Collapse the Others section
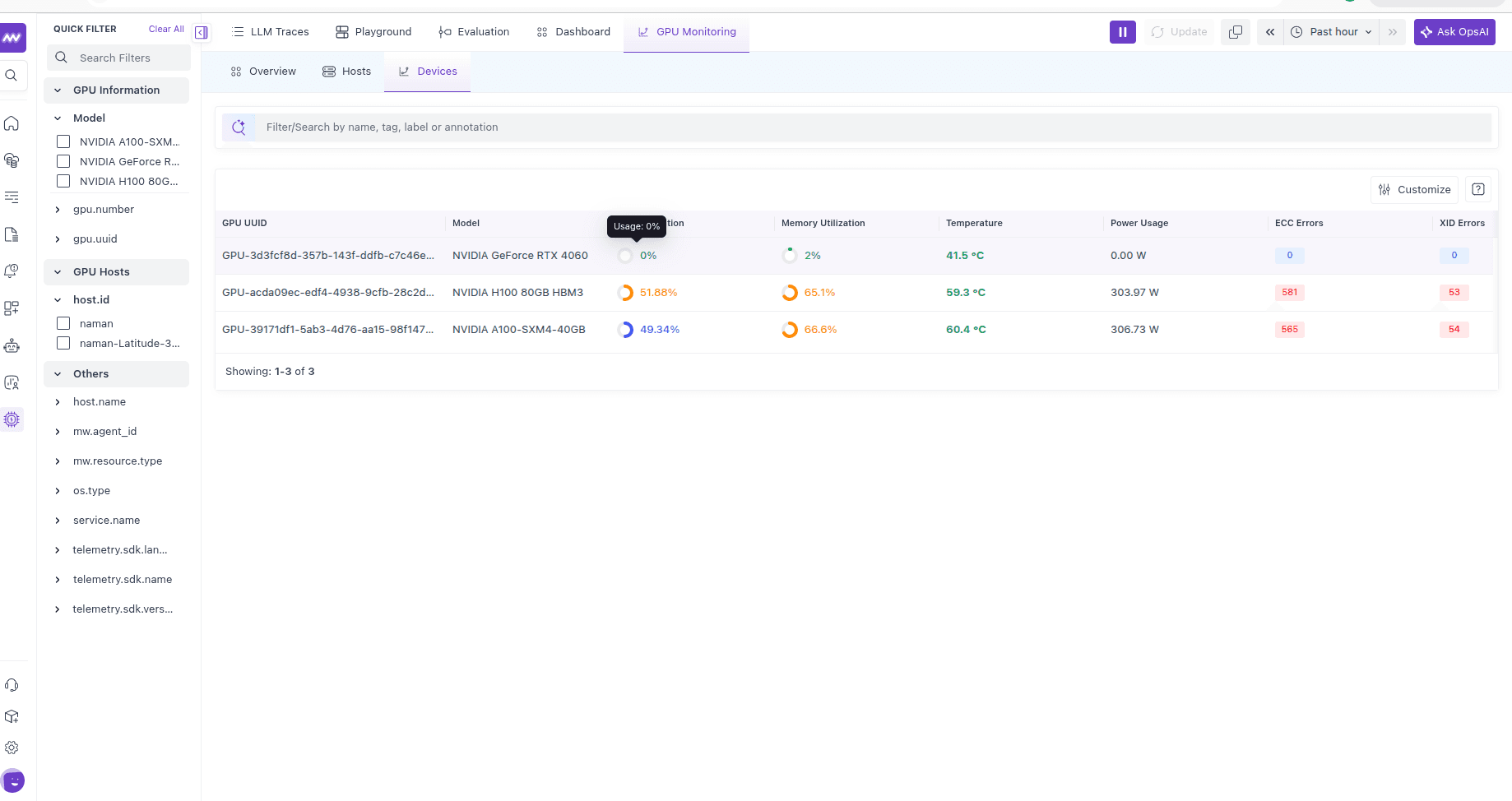The height and width of the screenshot is (801, 1512). [116, 374]
